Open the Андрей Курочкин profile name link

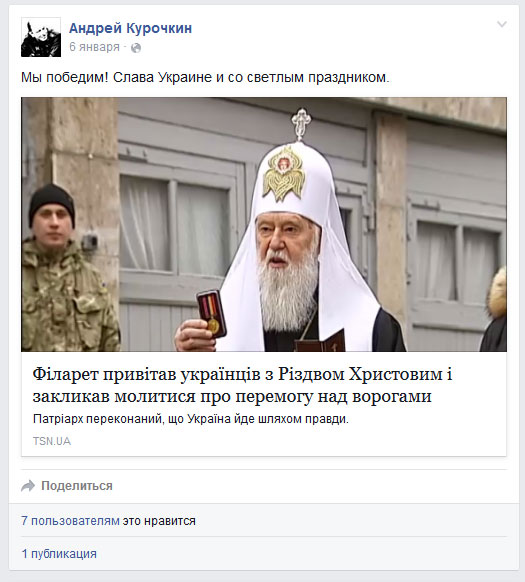(130, 28)
